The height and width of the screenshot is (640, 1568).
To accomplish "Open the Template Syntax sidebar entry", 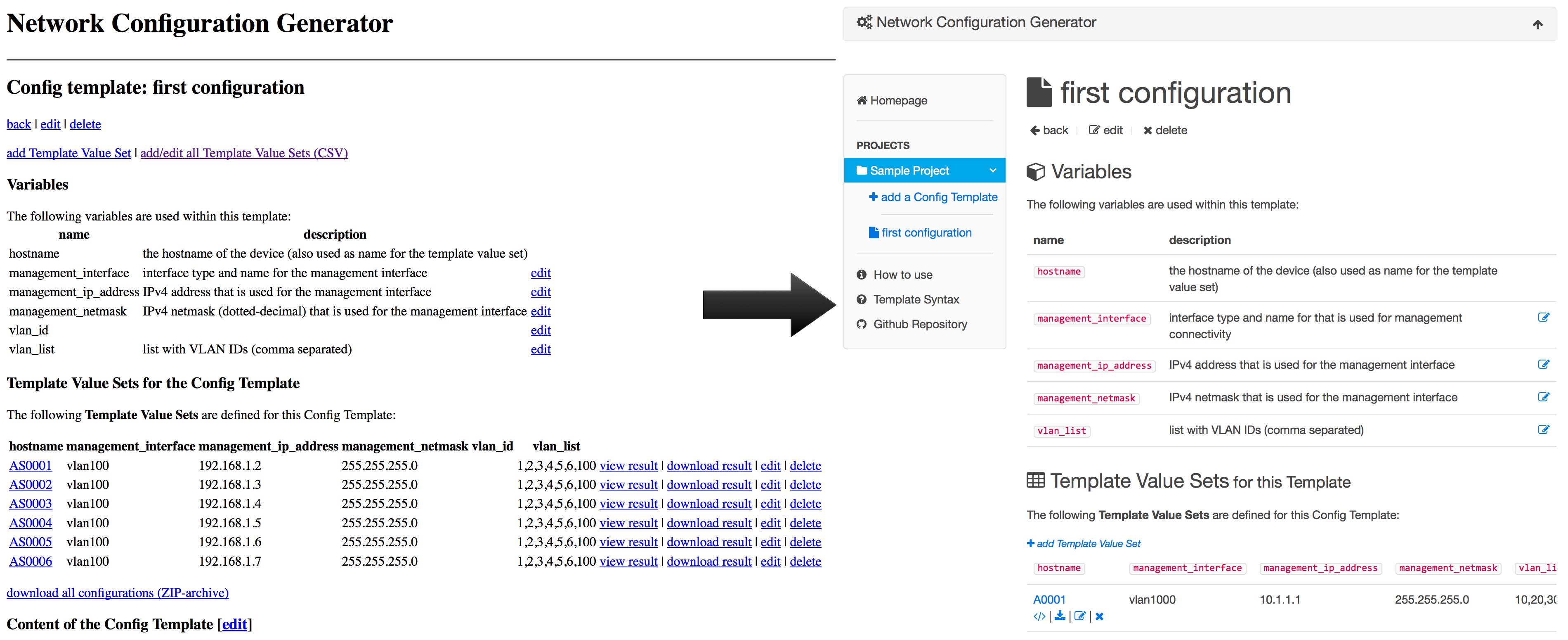I will (907, 300).
